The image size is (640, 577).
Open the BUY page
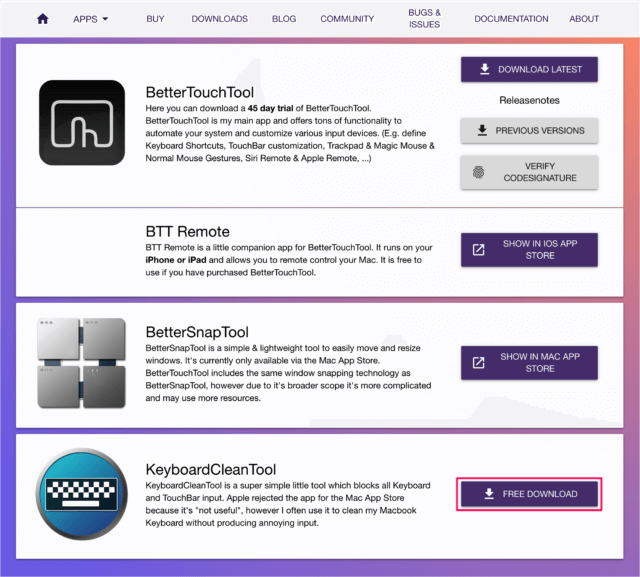155,19
